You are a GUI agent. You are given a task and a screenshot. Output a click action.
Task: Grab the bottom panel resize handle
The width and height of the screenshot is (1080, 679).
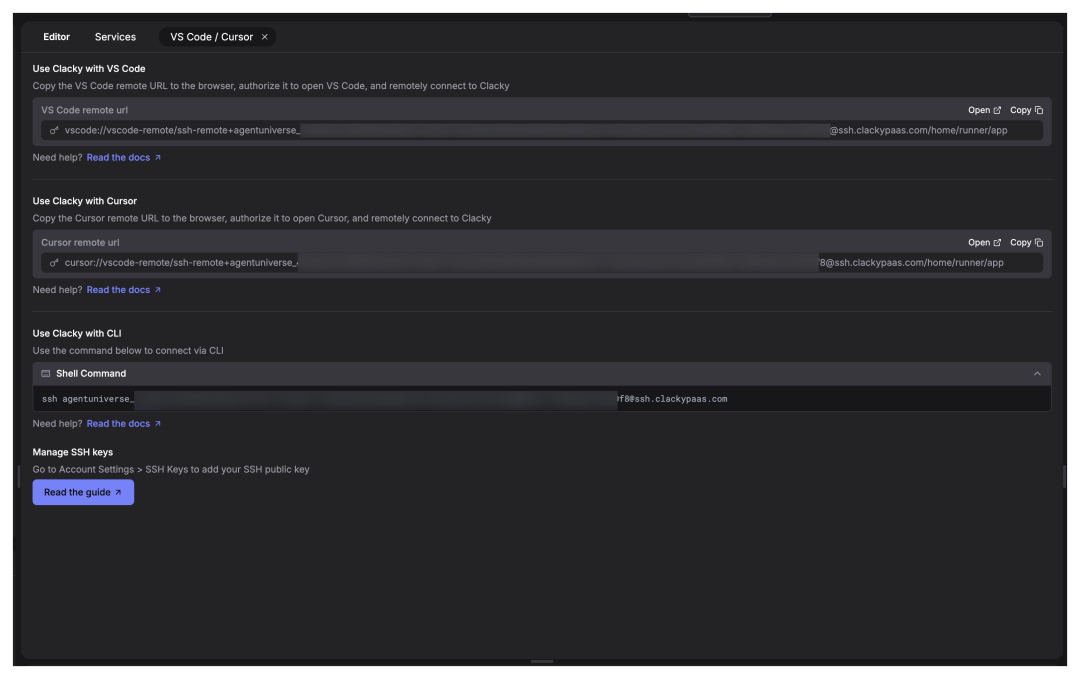tap(541, 661)
